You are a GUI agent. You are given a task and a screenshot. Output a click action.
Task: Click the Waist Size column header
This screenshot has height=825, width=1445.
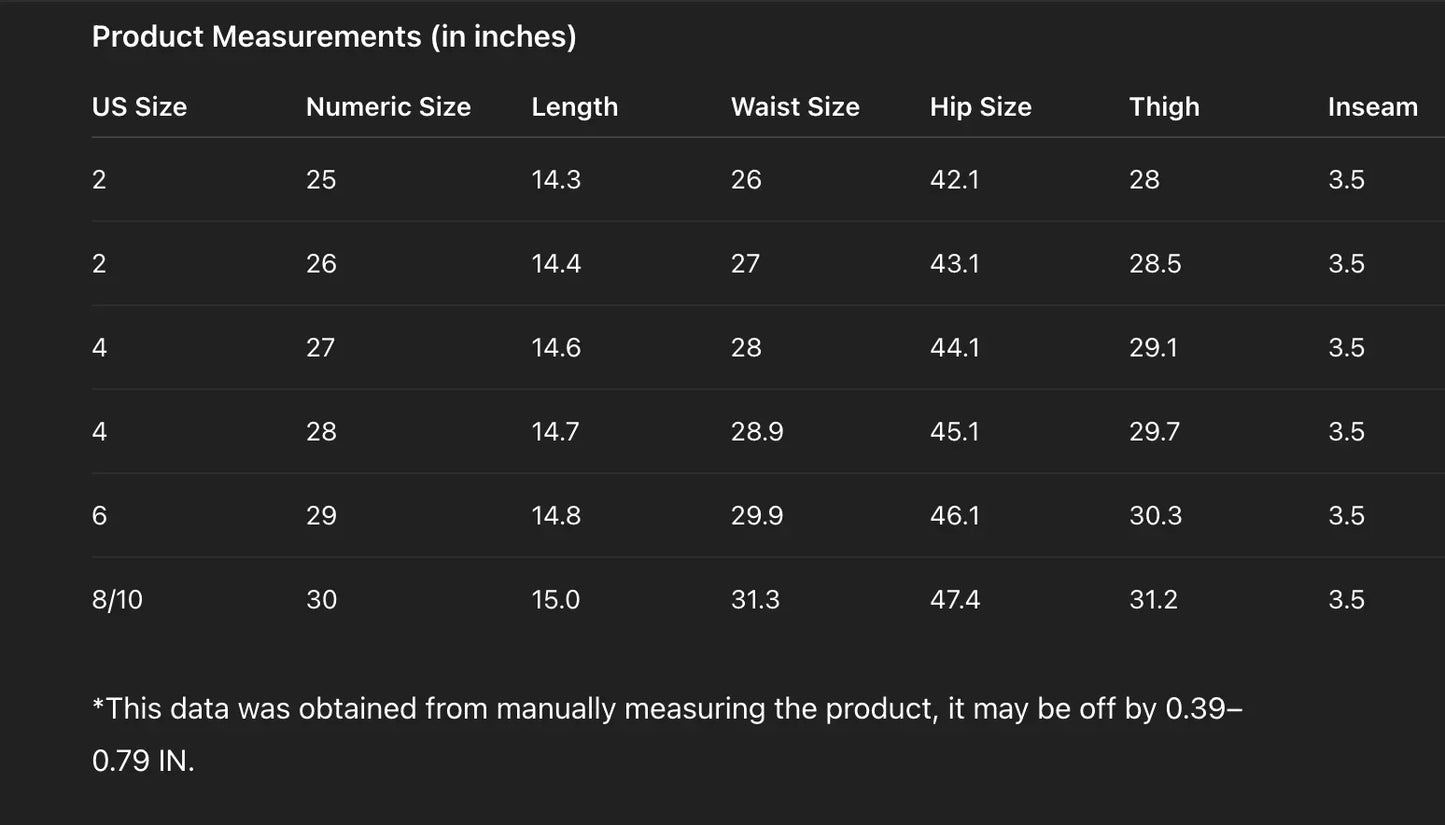pyautogui.click(x=795, y=107)
